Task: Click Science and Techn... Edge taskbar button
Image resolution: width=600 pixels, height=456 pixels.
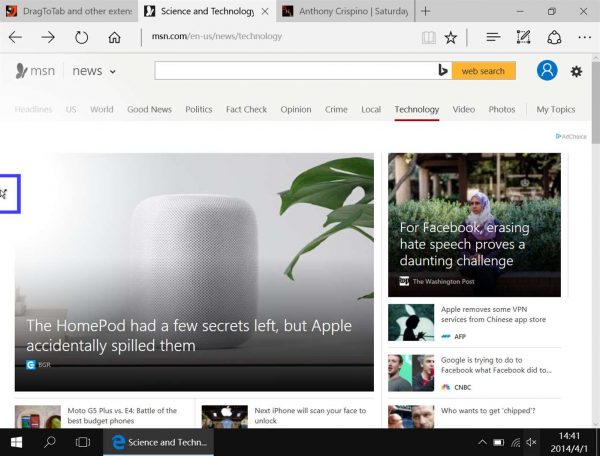Action: click(158, 442)
